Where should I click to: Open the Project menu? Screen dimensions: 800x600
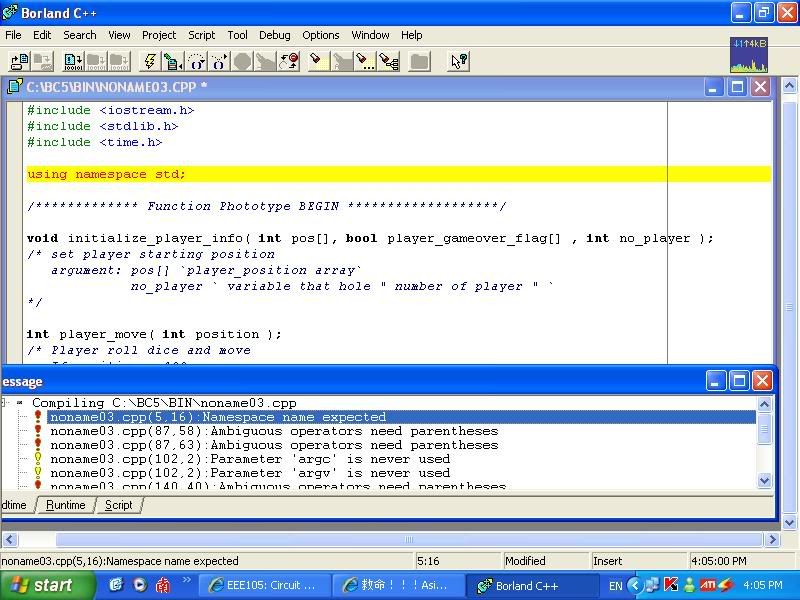[159, 35]
